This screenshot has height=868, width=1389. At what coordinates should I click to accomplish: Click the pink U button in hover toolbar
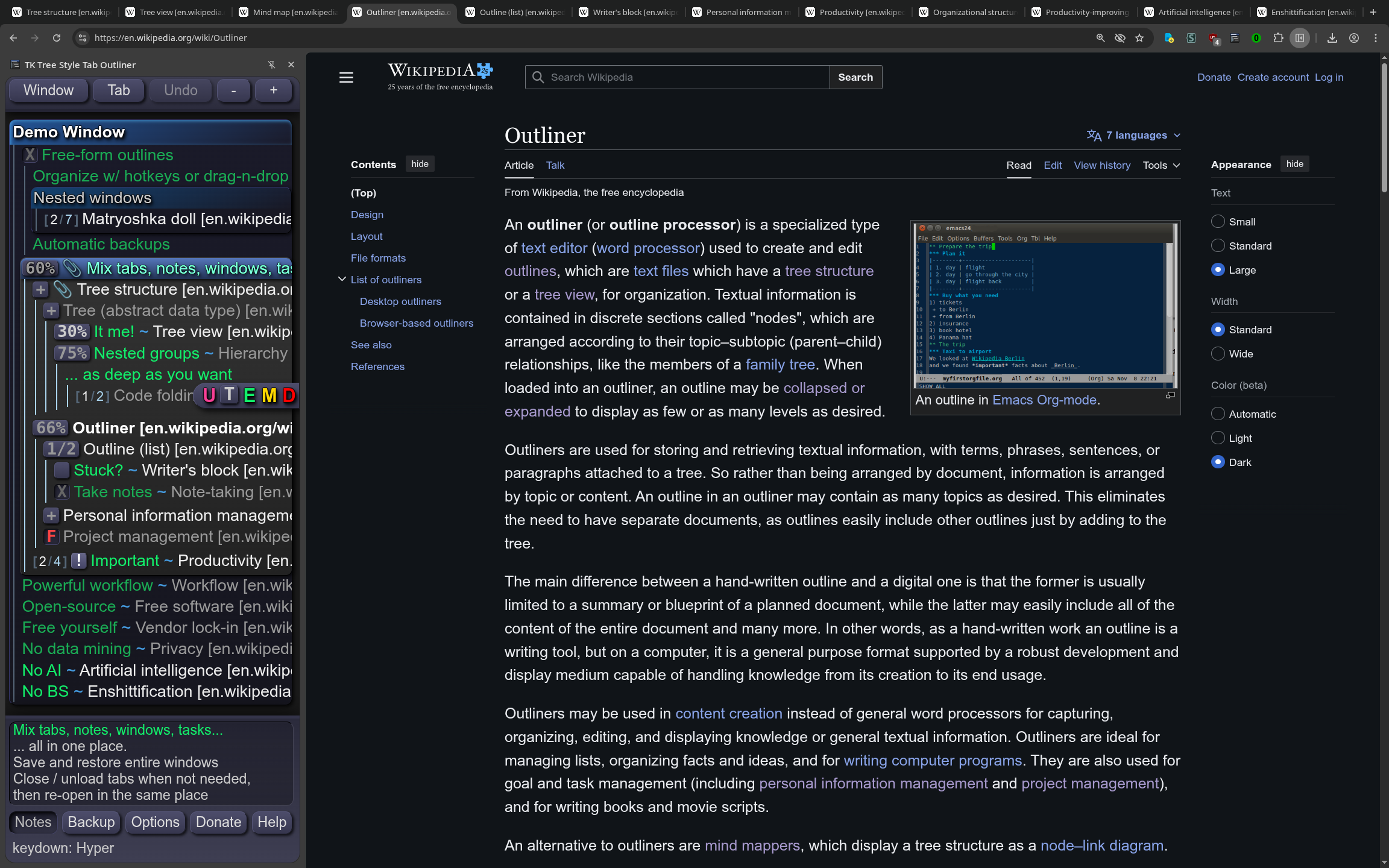point(209,395)
